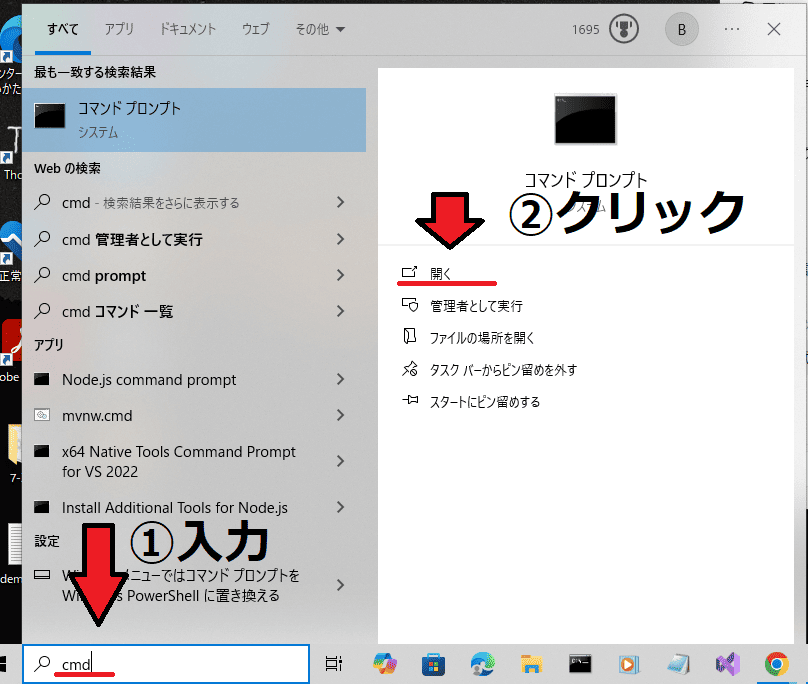Screen dimensions: 808x684
Task: Open the B user account avatar
Action: tap(681, 29)
